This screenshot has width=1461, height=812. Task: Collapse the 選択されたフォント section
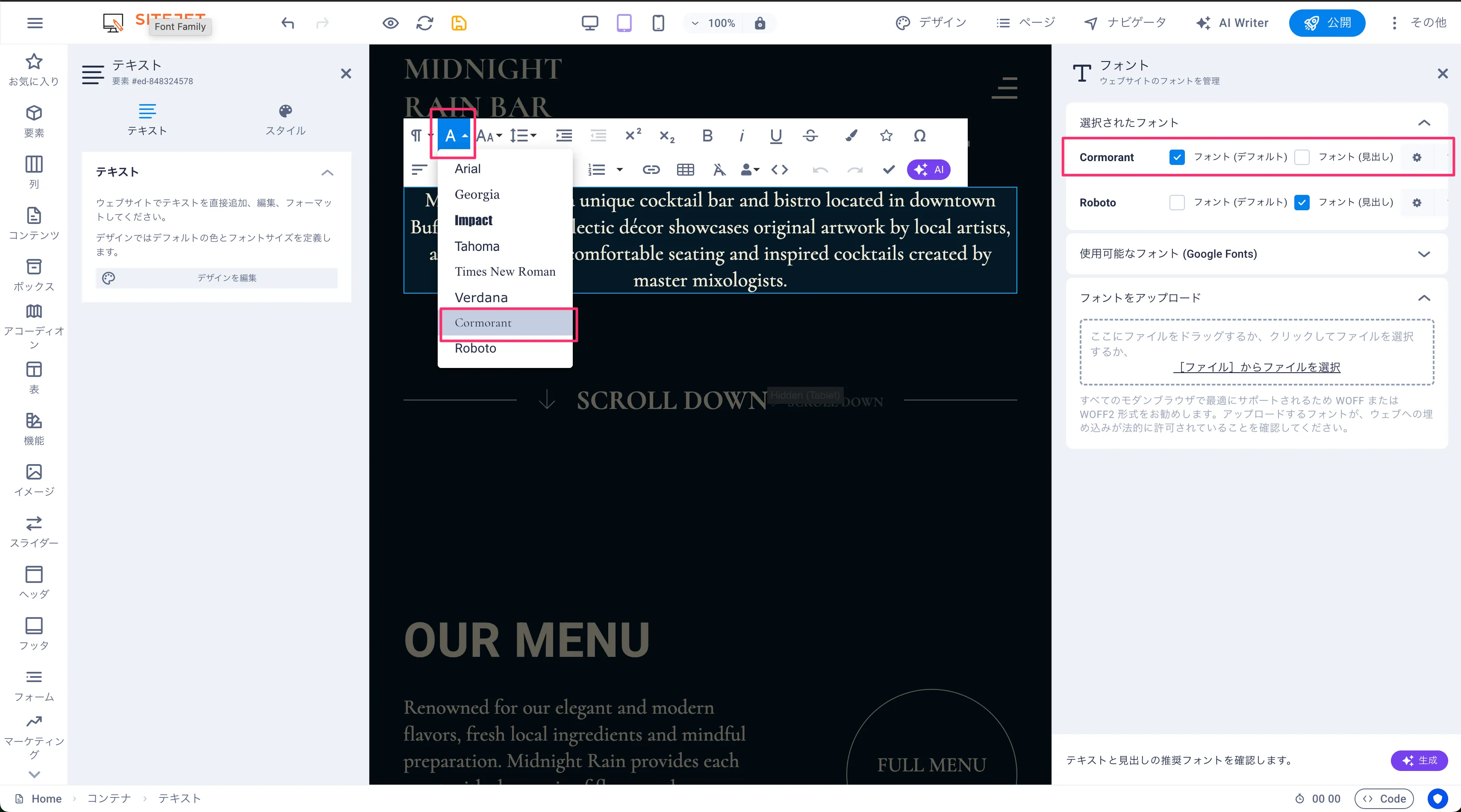(x=1423, y=123)
